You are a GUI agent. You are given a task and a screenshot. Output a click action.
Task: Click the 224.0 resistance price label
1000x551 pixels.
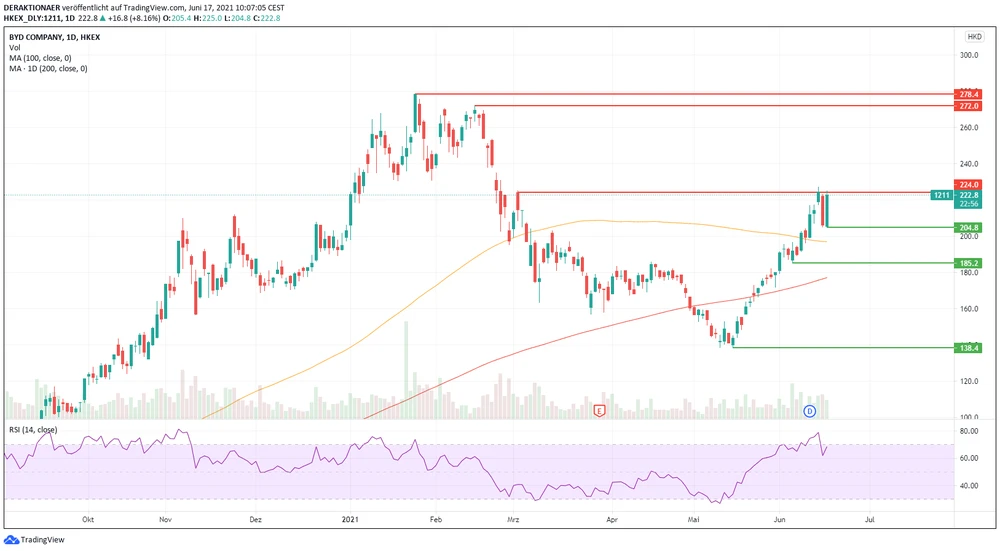click(x=970, y=184)
